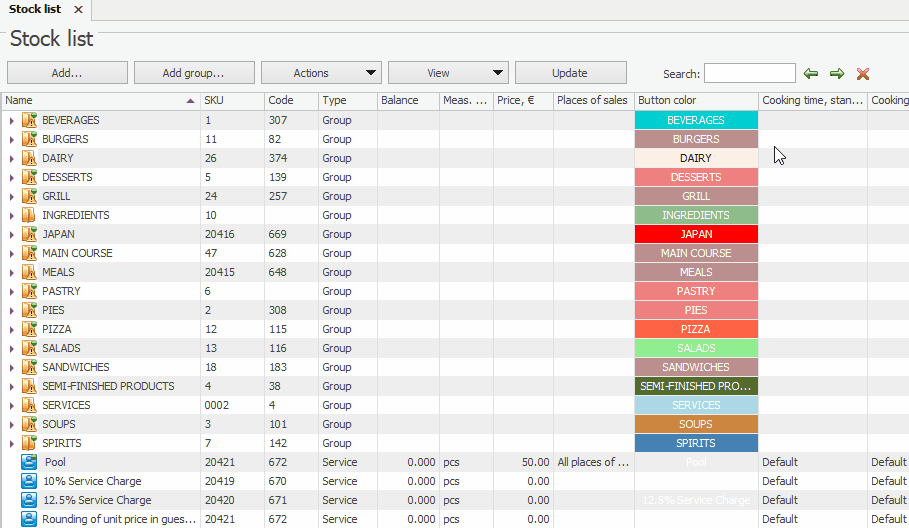Click the previous search result green arrow

tap(811, 73)
